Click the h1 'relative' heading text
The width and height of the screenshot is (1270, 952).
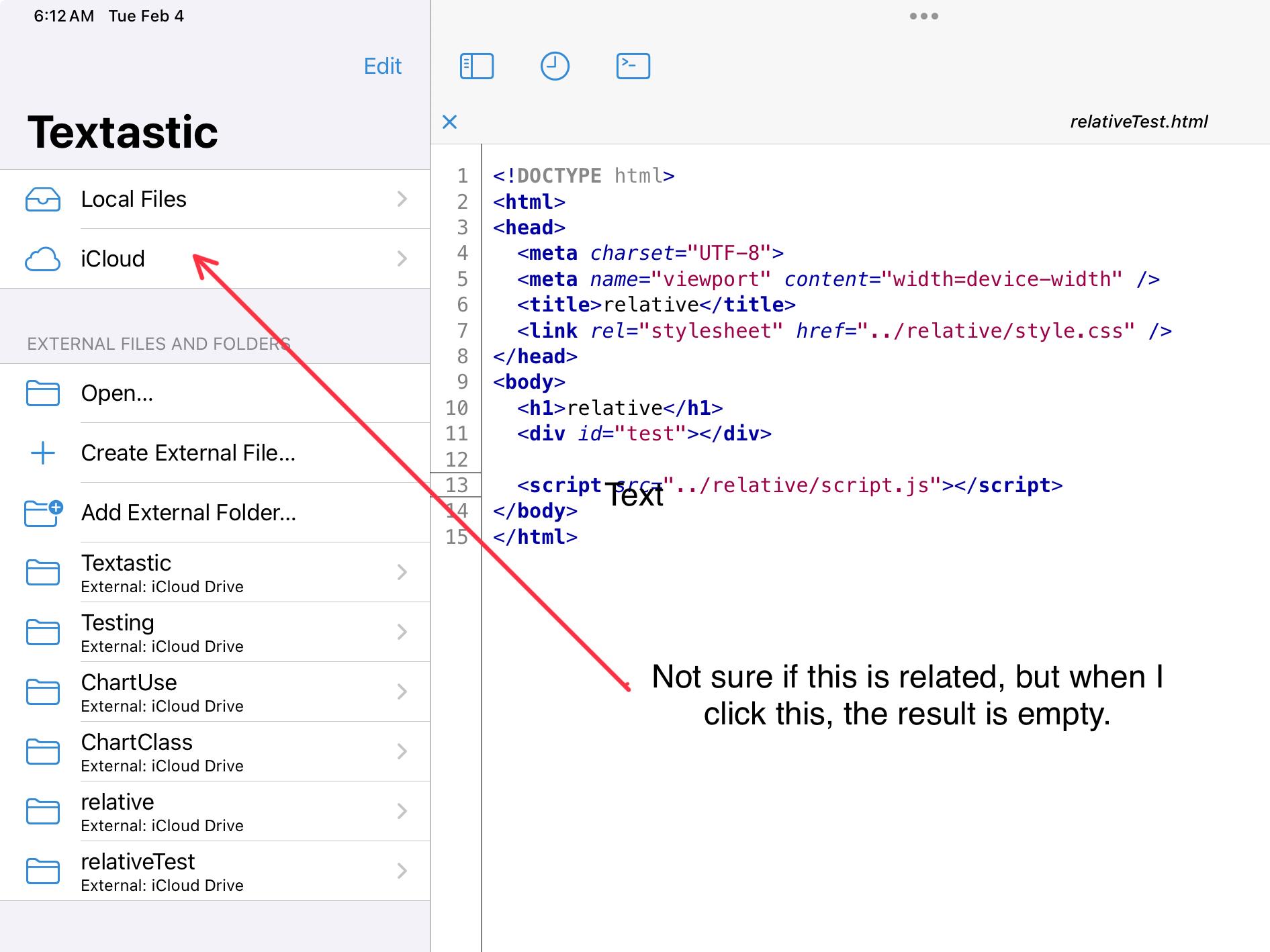pyautogui.click(x=615, y=408)
